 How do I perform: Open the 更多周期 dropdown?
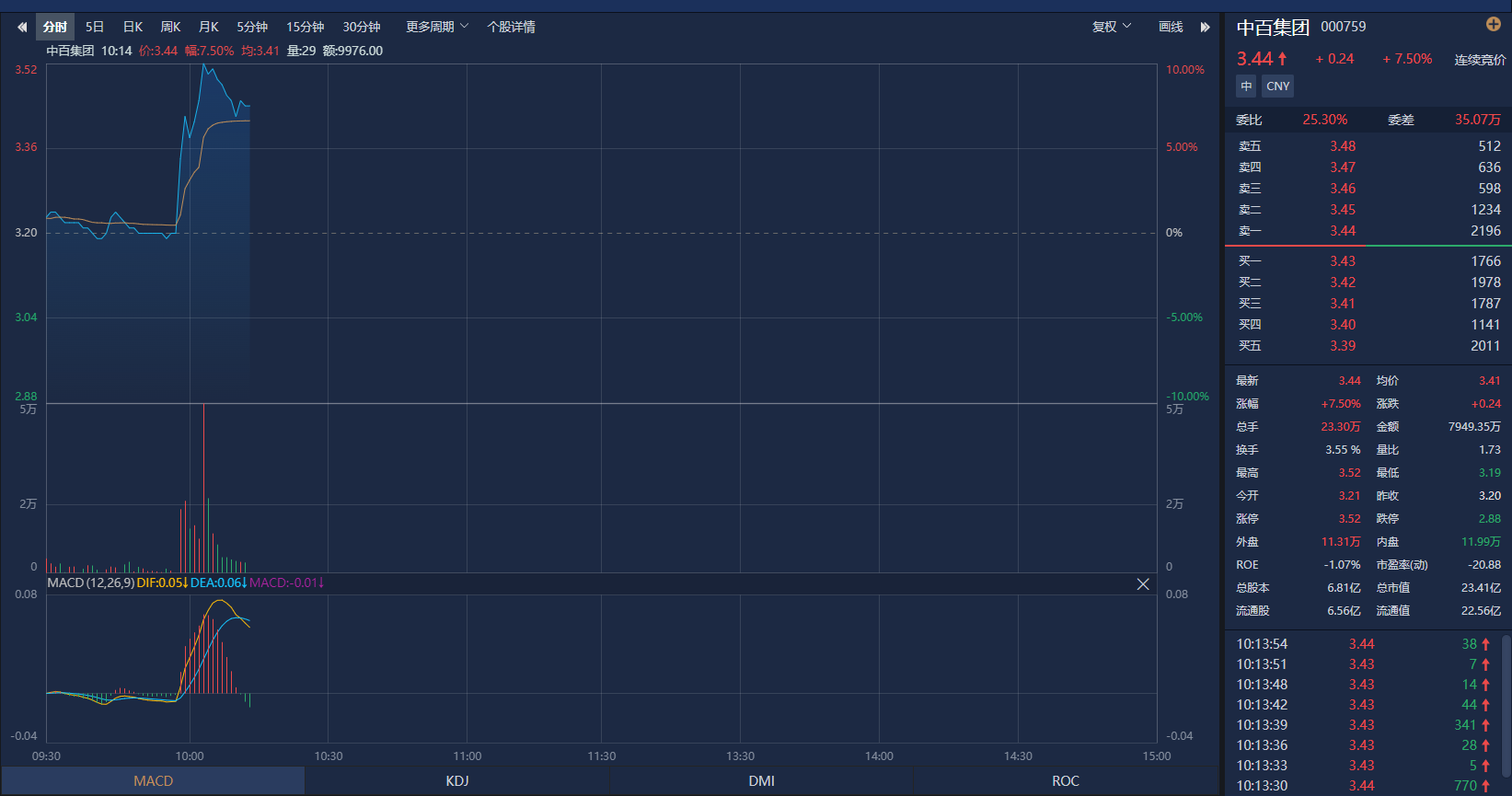pos(437,27)
